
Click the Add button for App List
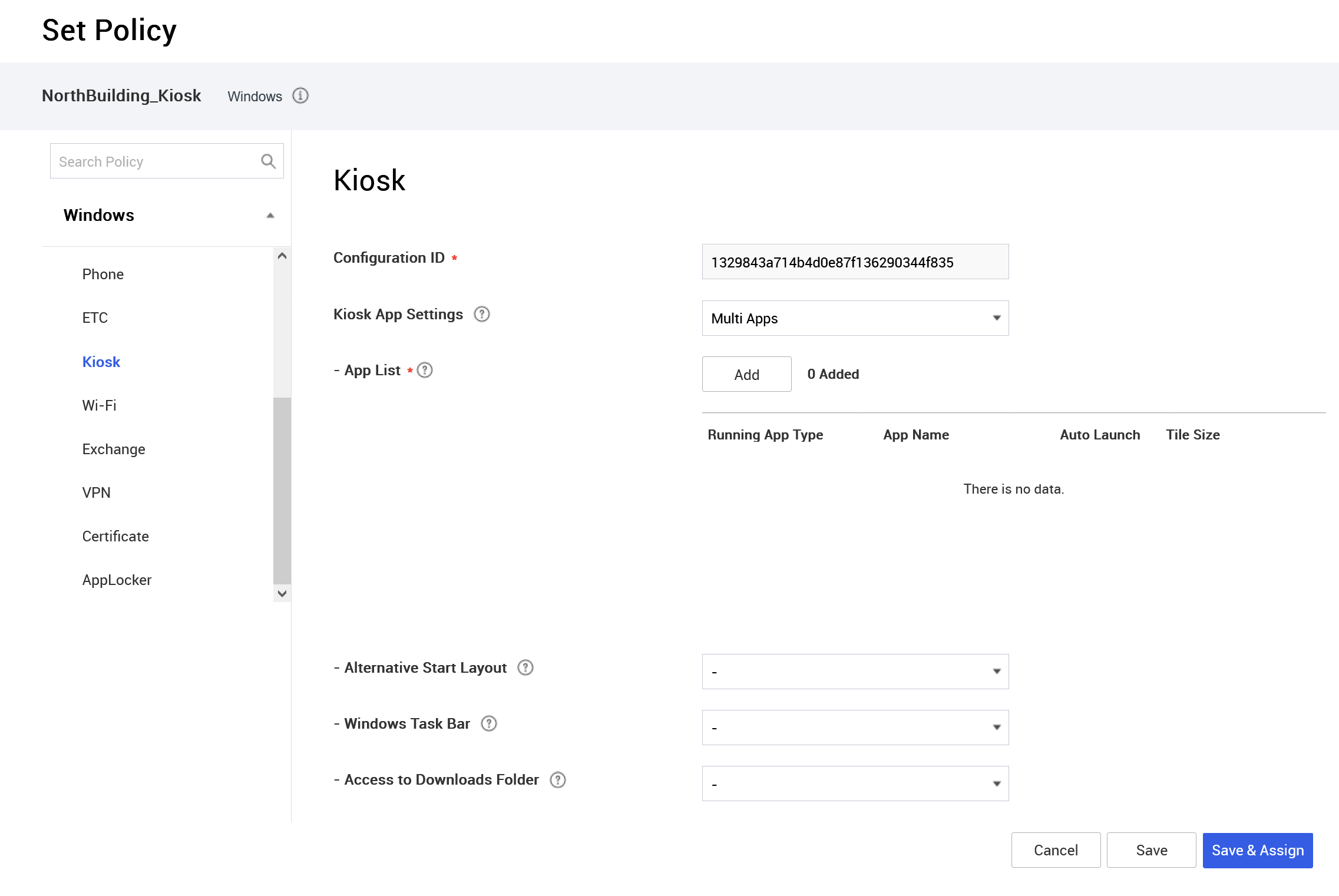[x=746, y=373]
